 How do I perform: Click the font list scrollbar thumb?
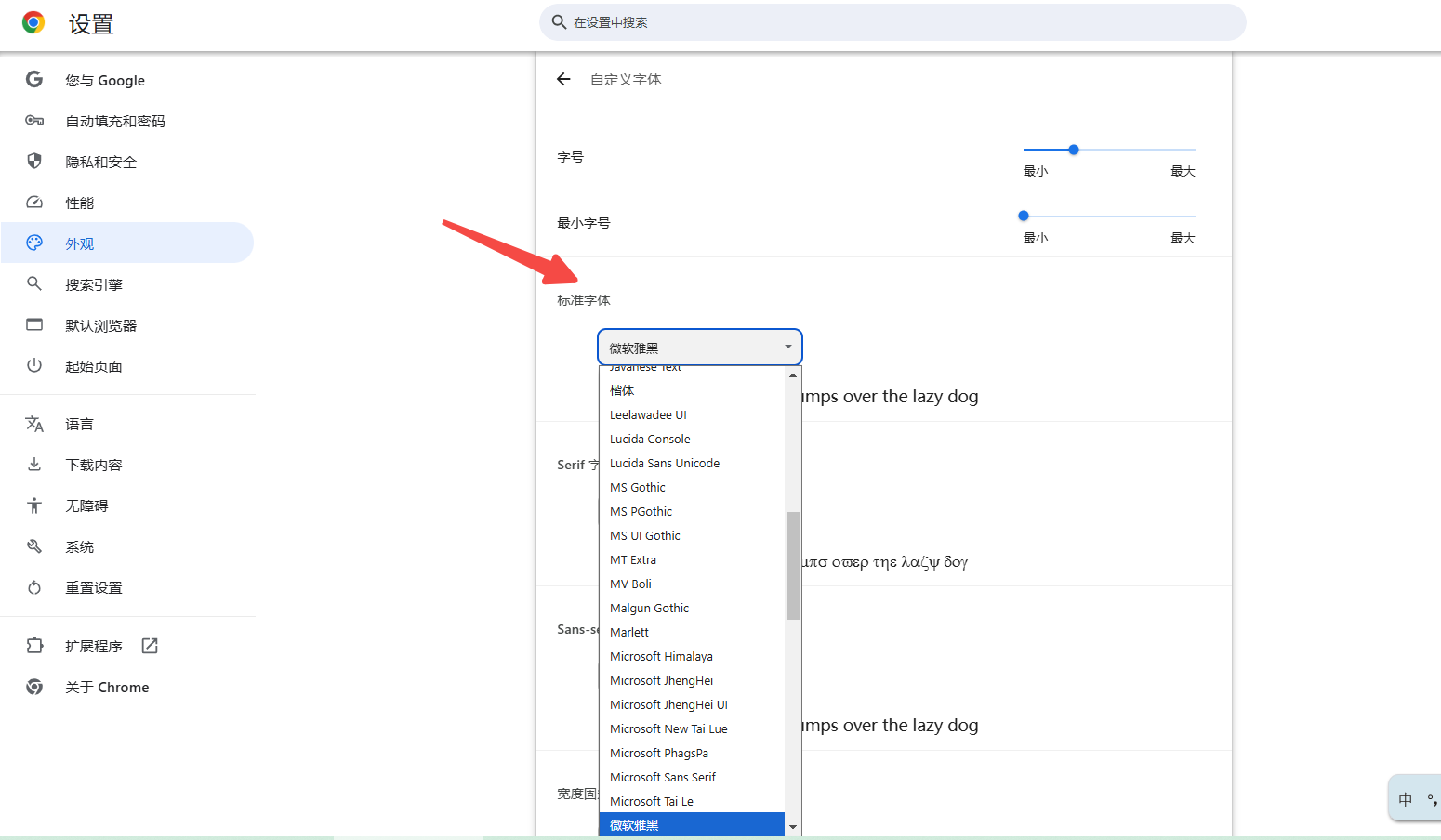pyautogui.click(x=793, y=565)
